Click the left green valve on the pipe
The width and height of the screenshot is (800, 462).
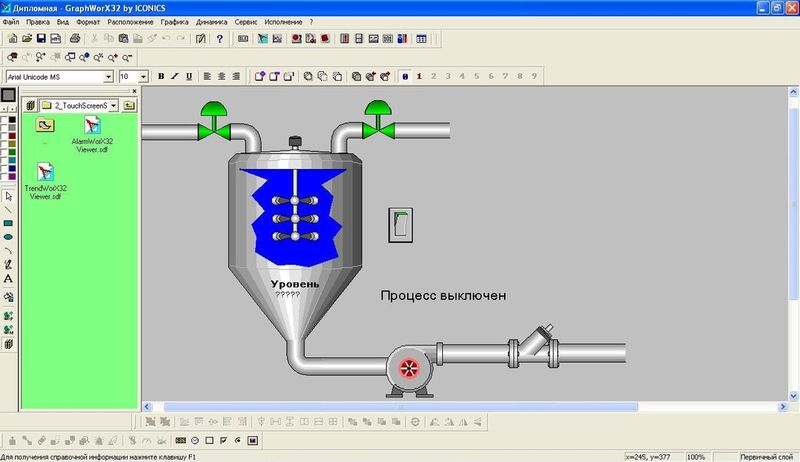click(x=214, y=121)
